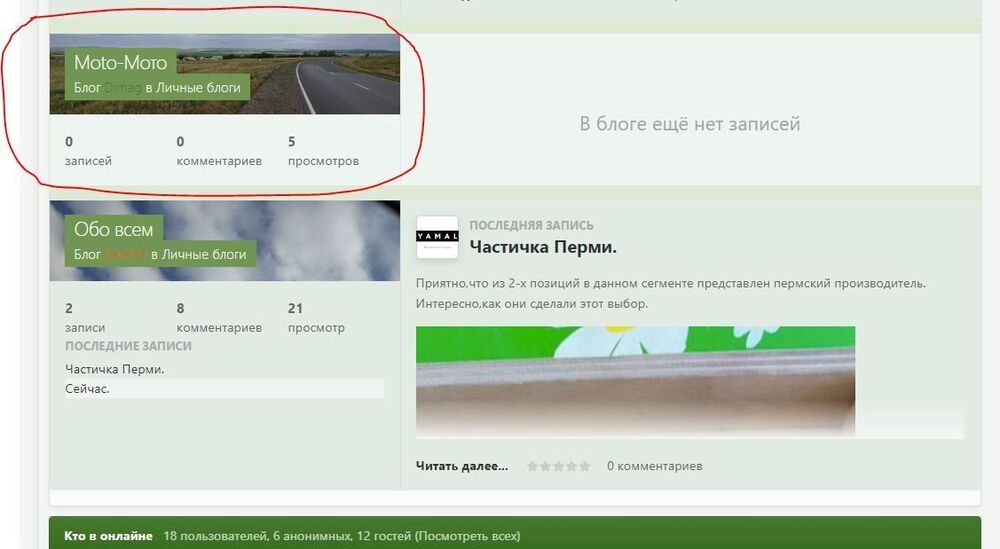Click the ПОСЛЕДНЯЯ ЗАПИСЬ label
1000x549 pixels.
(x=531, y=225)
